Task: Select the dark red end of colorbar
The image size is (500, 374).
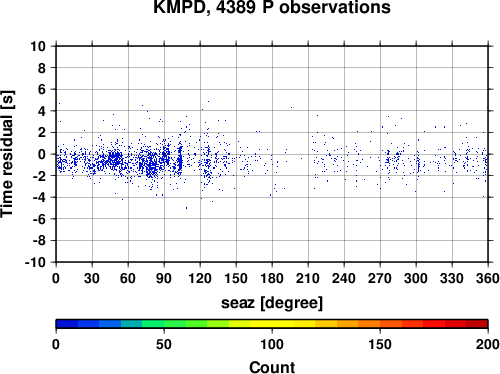Action: (x=477, y=324)
